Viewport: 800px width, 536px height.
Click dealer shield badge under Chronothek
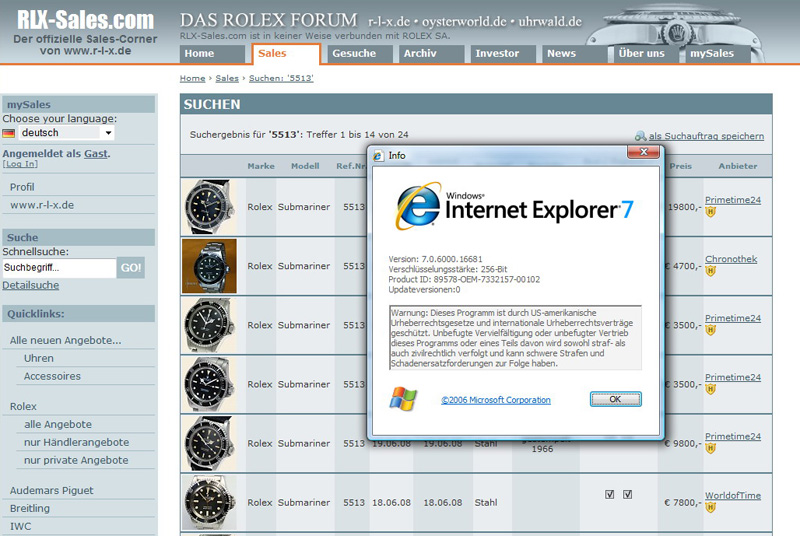[x=710, y=271]
